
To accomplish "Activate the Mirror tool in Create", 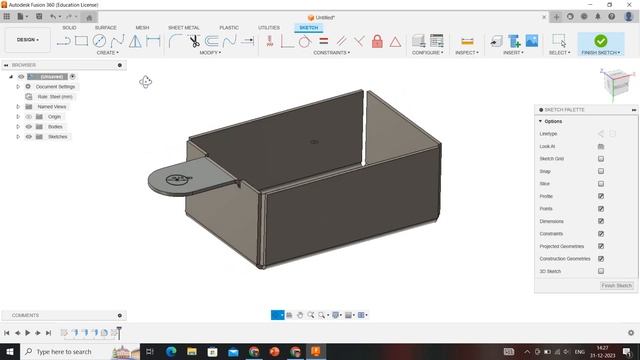I will 135,41.
